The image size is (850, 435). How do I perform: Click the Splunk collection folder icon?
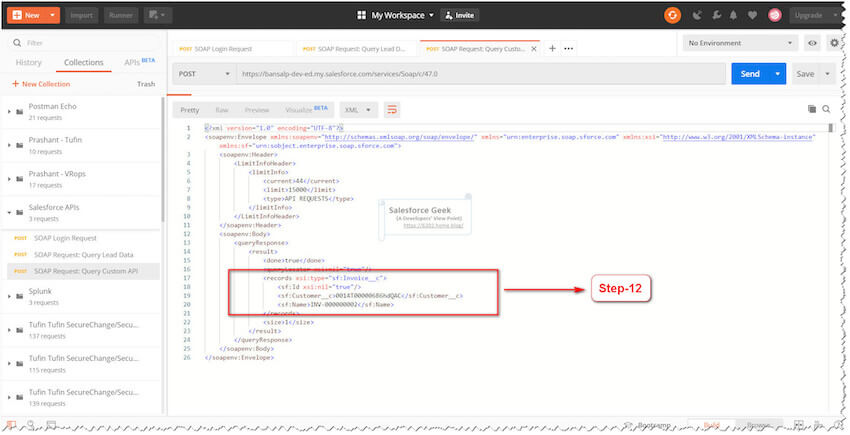coord(20,297)
